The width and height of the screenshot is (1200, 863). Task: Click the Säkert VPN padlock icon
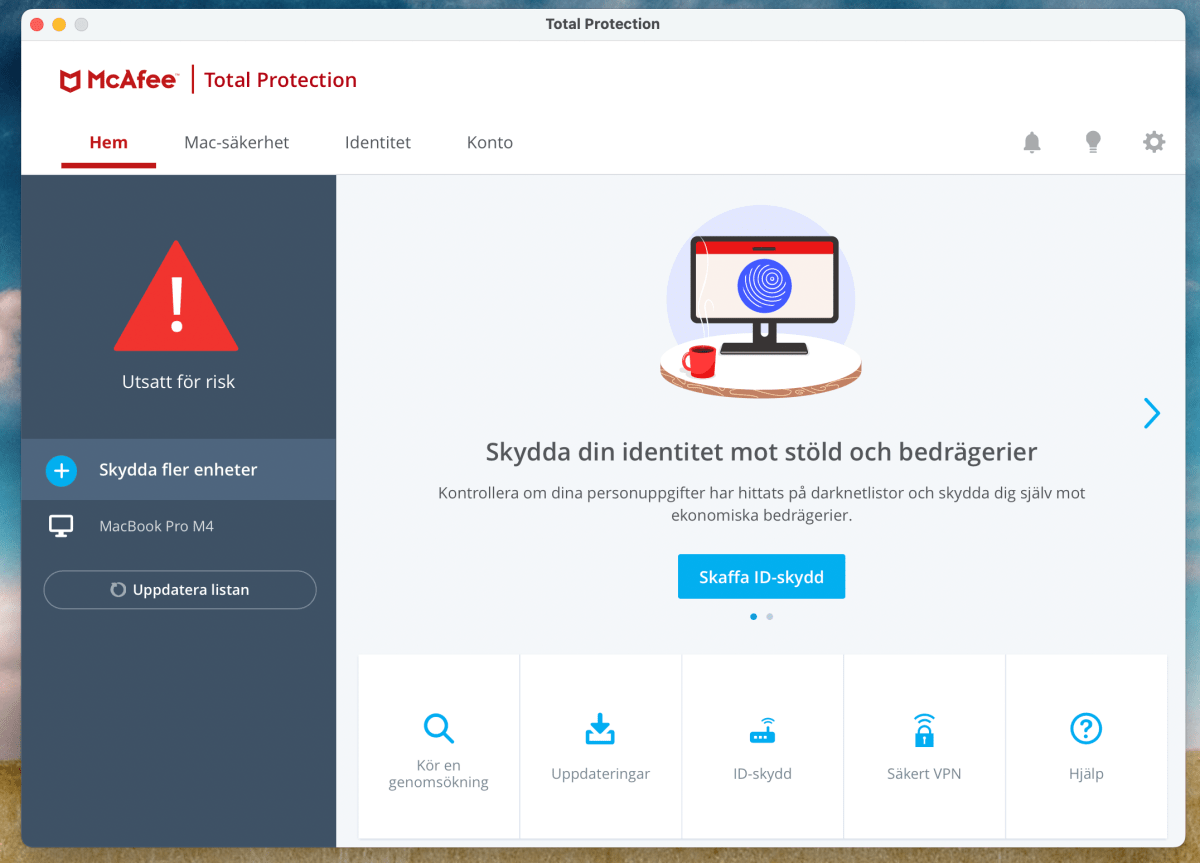(x=924, y=730)
